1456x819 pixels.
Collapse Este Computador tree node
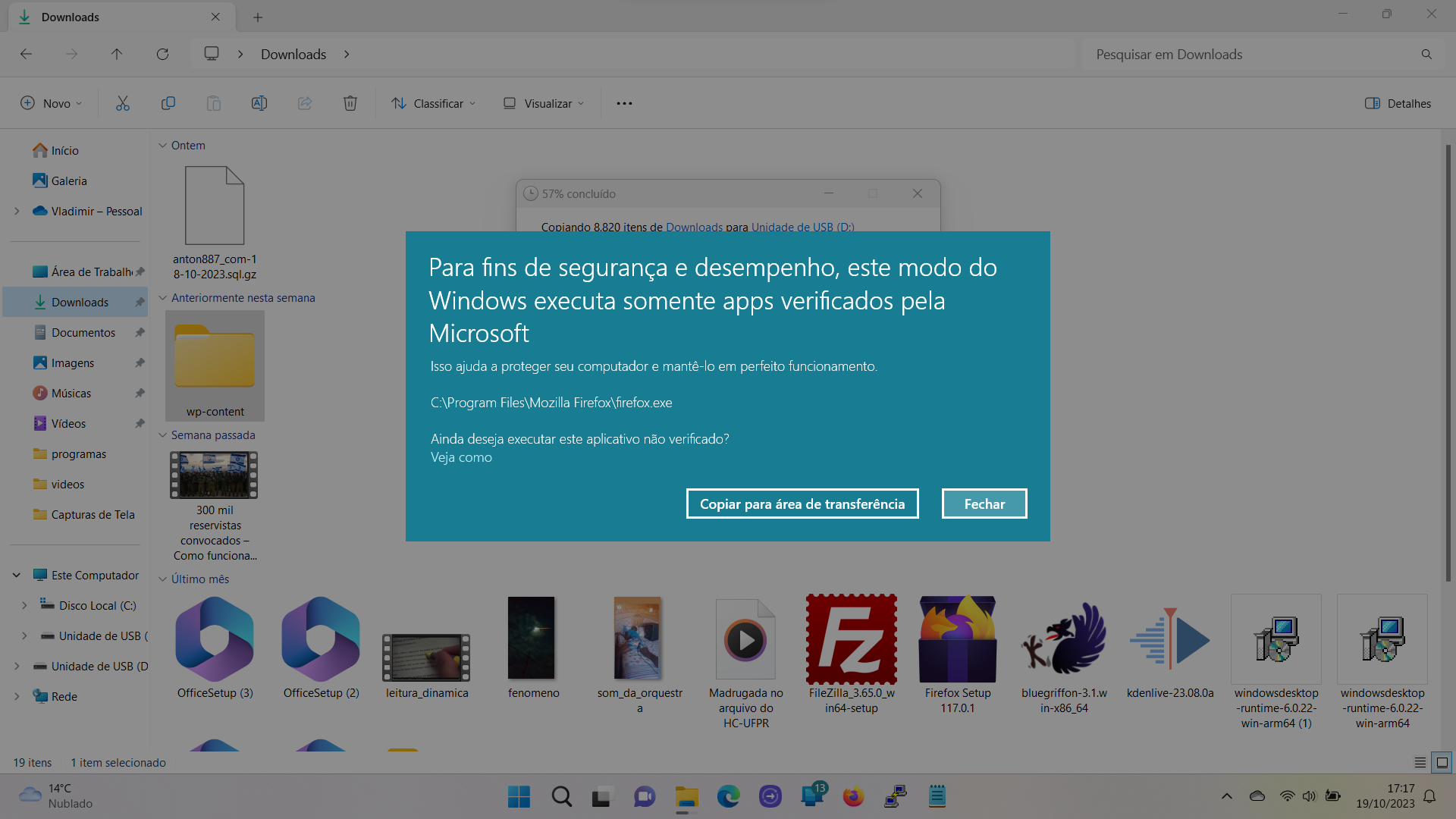pyautogui.click(x=17, y=575)
